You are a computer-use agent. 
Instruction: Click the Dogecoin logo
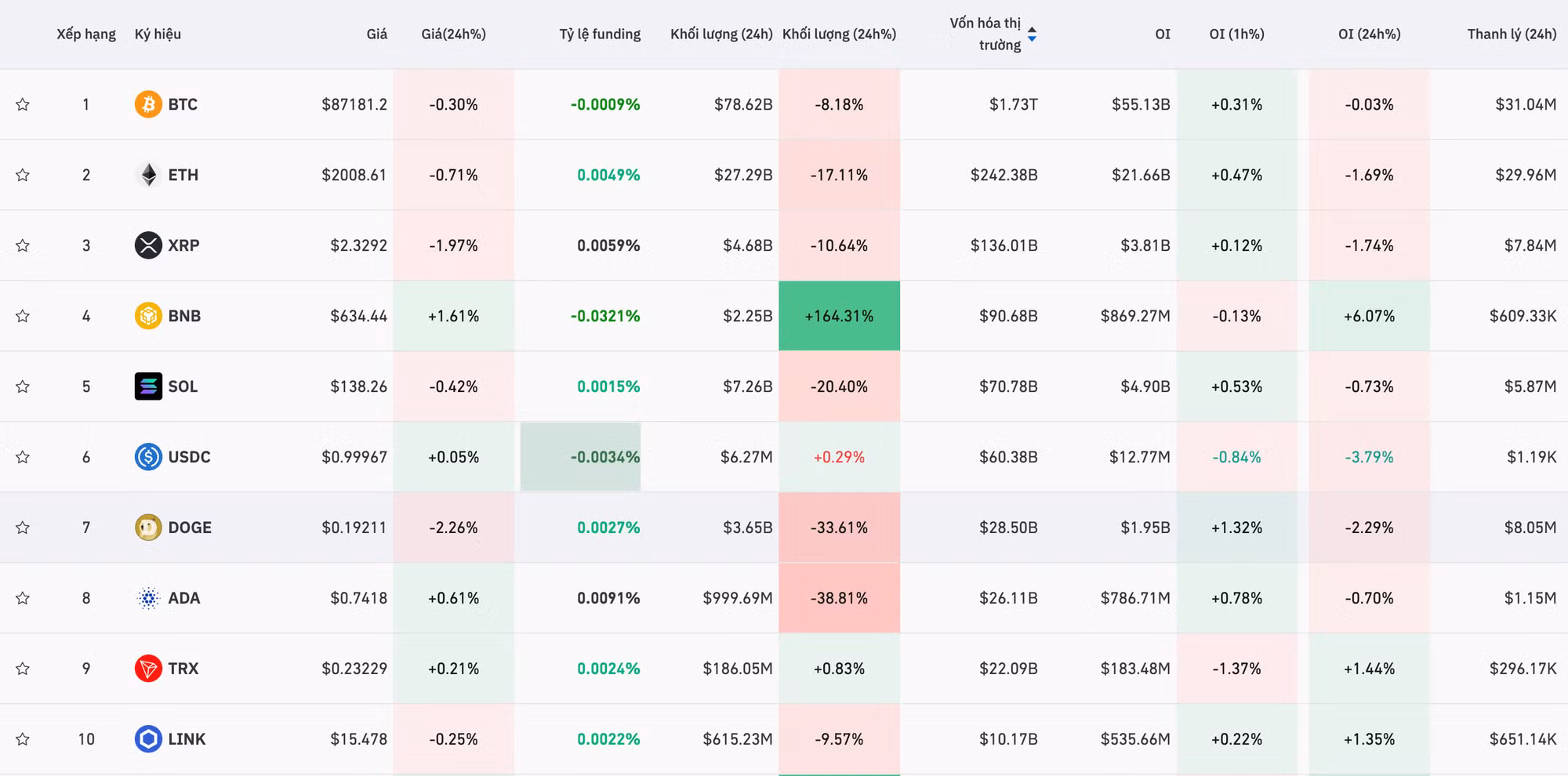point(148,528)
